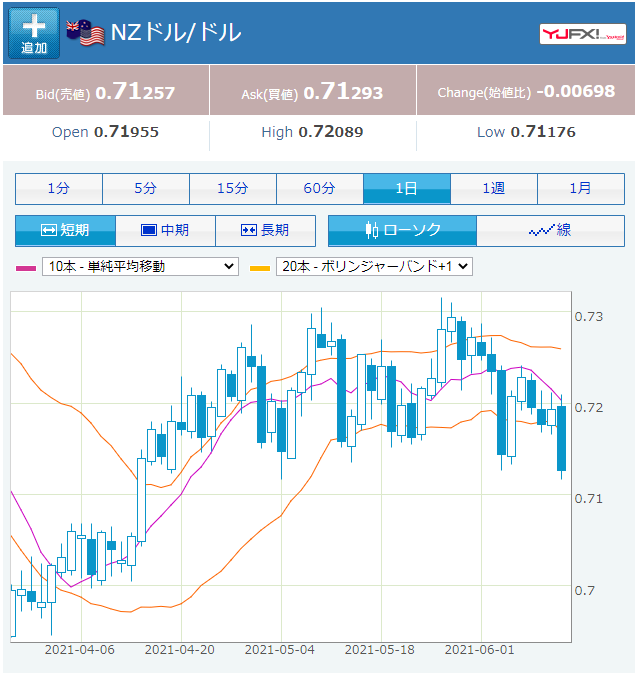Screen dimensions: 635x673
Task: Click the 0.73 price axis label
Action: [x=589, y=317]
